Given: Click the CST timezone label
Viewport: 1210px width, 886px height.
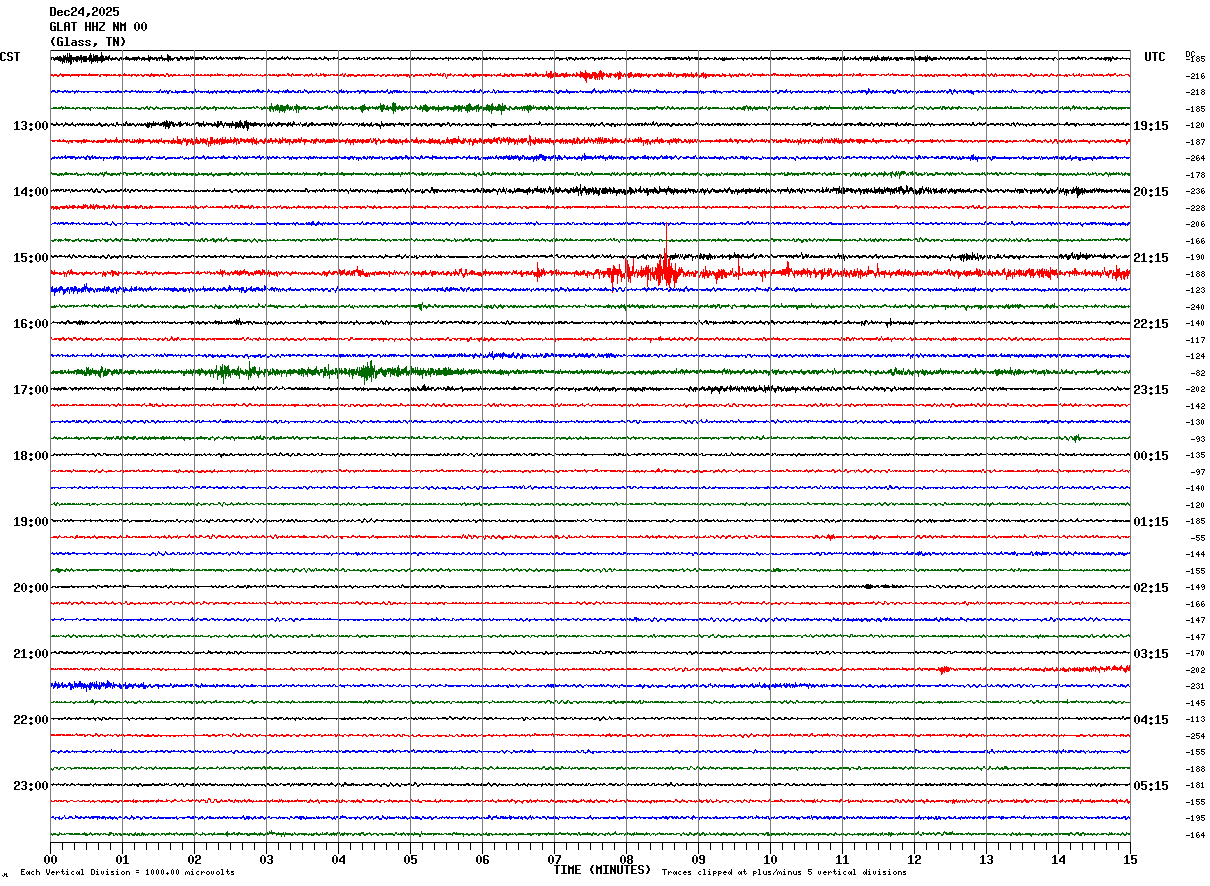Looking at the screenshot, I should coord(10,57).
